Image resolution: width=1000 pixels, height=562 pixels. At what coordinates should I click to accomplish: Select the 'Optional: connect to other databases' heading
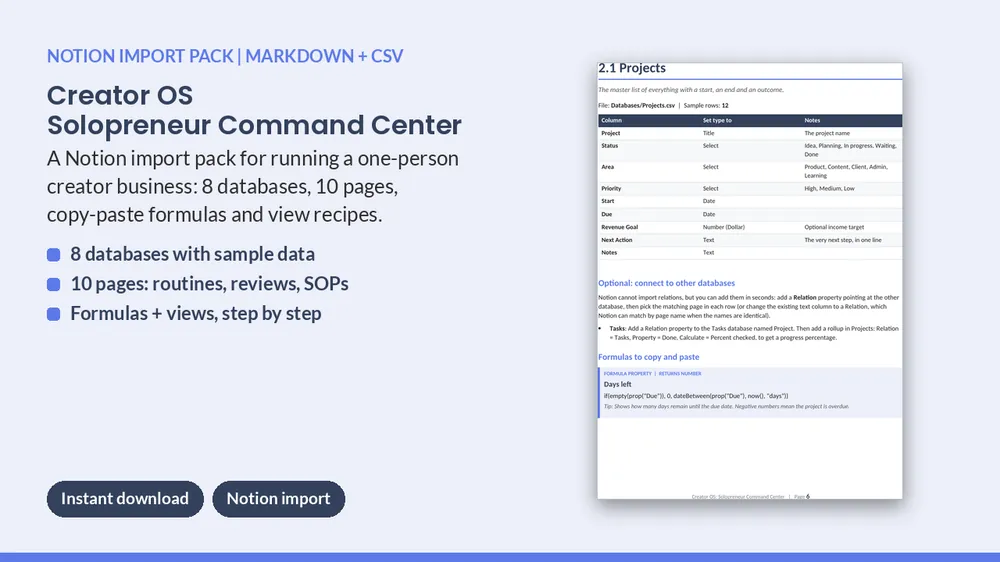pos(666,283)
